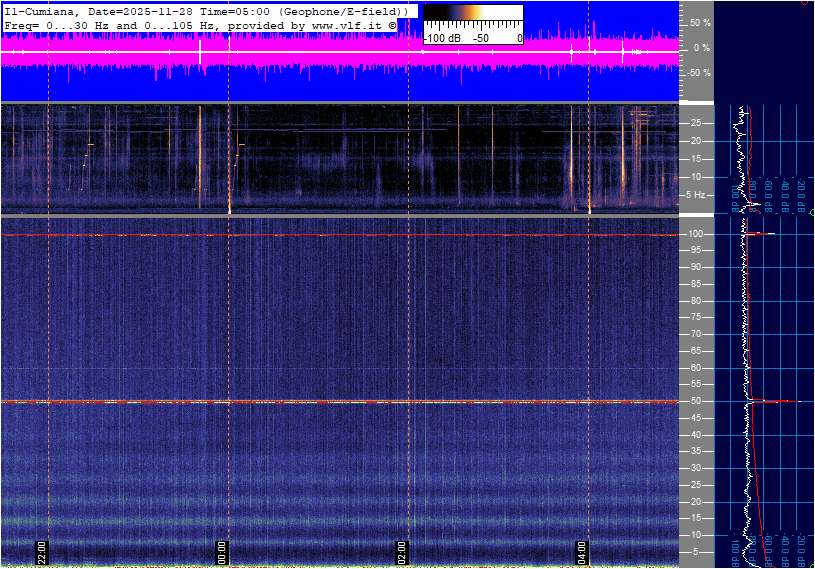Click the 75 Hz tick on the lower axis
The height and width of the screenshot is (569, 815).
coord(696,318)
